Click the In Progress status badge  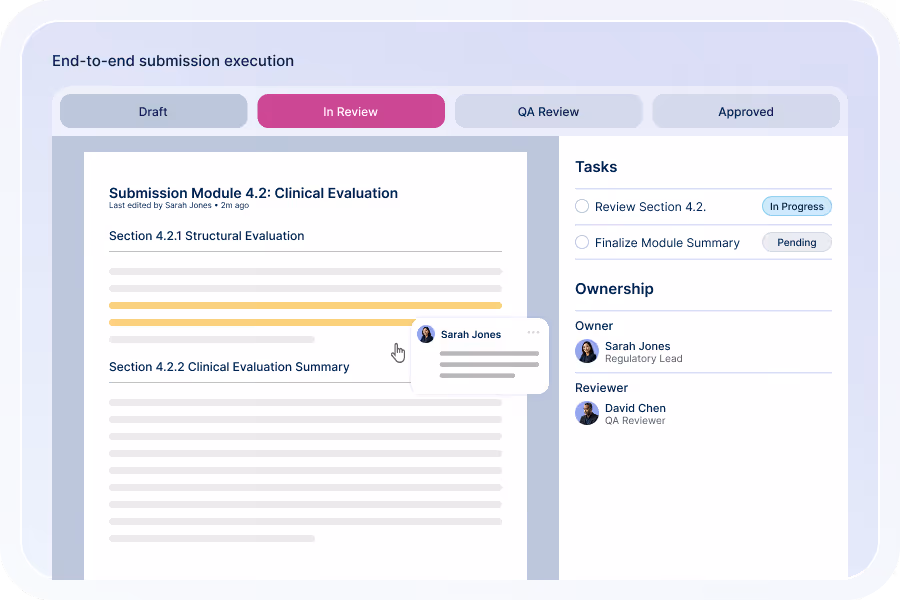click(797, 207)
